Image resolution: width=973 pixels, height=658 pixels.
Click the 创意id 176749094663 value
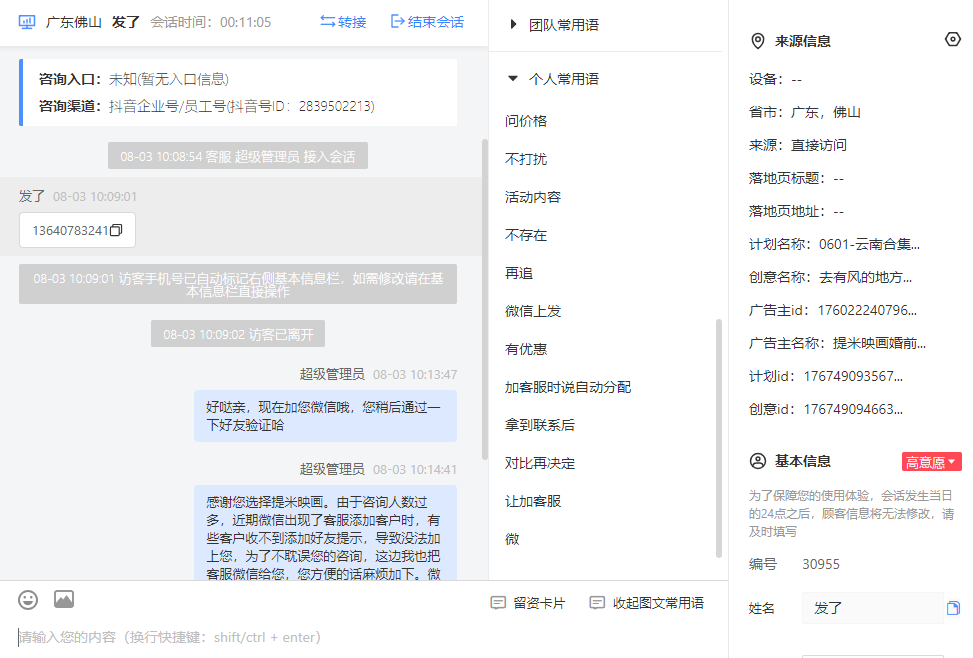853,409
